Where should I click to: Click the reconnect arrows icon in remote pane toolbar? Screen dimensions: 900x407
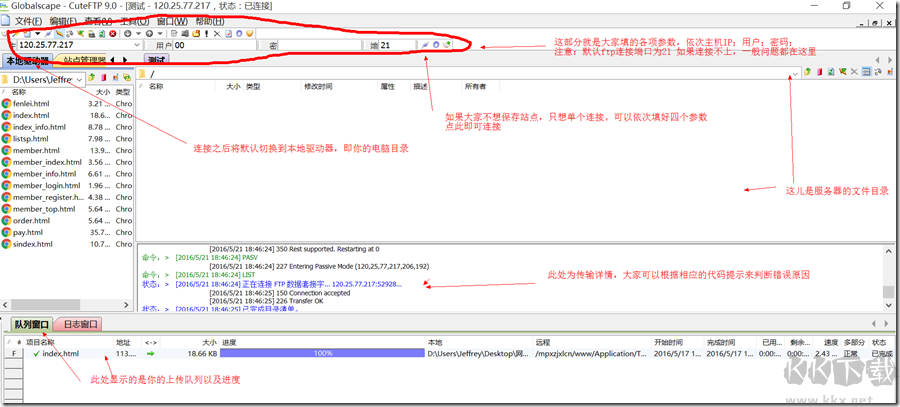(878, 72)
